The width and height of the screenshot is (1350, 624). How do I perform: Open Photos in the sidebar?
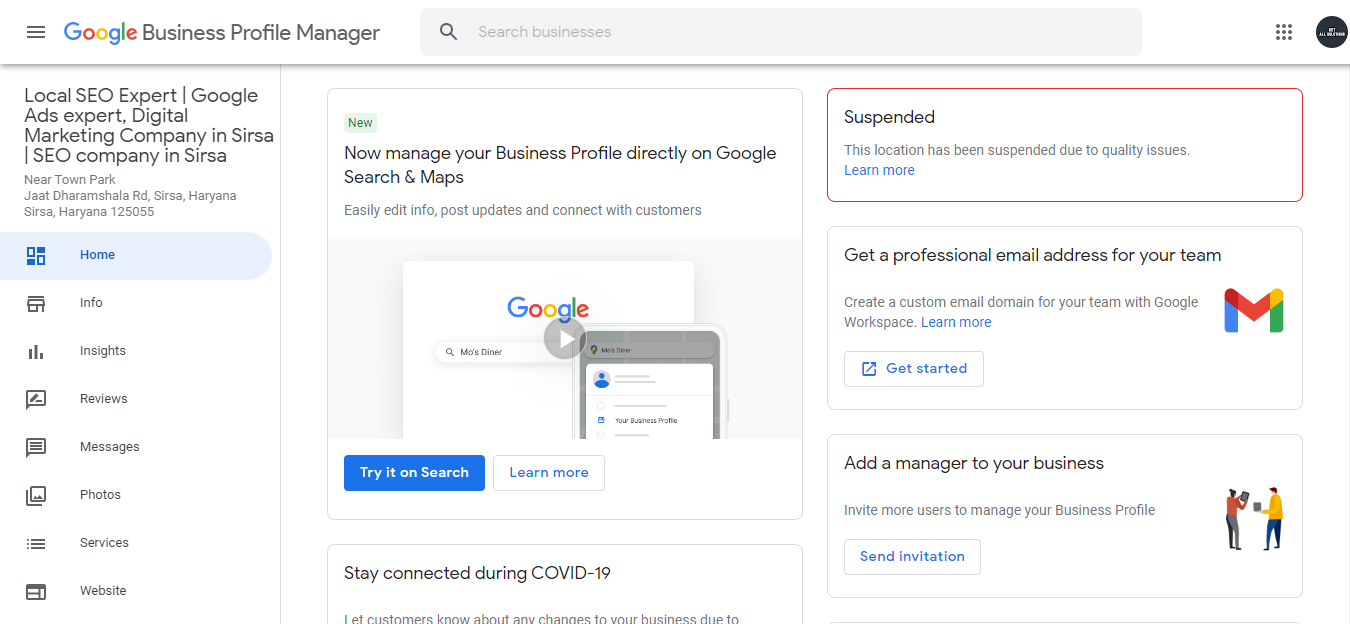click(x=136, y=495)
